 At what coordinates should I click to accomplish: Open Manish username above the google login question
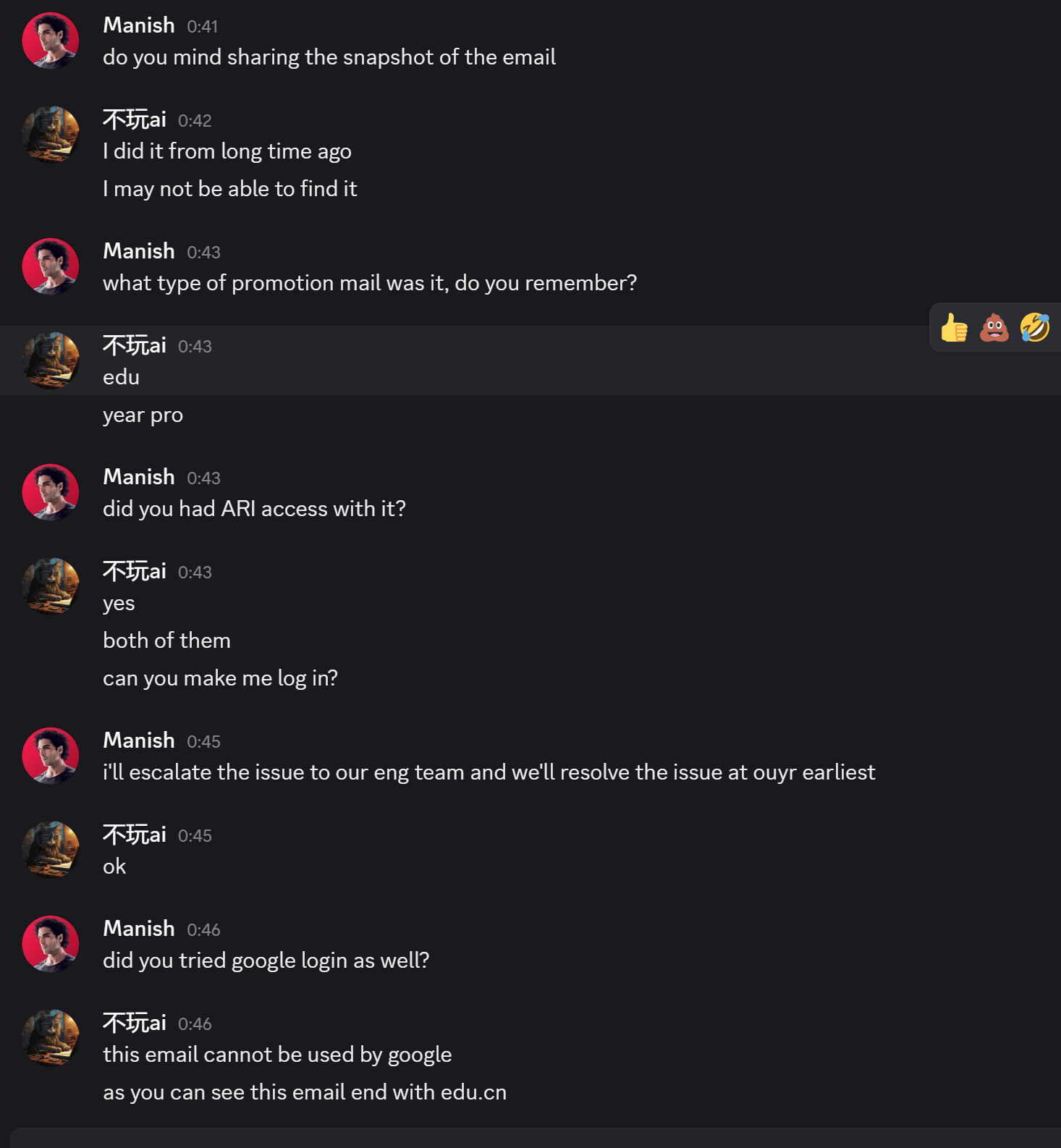[x=139, y=929]
